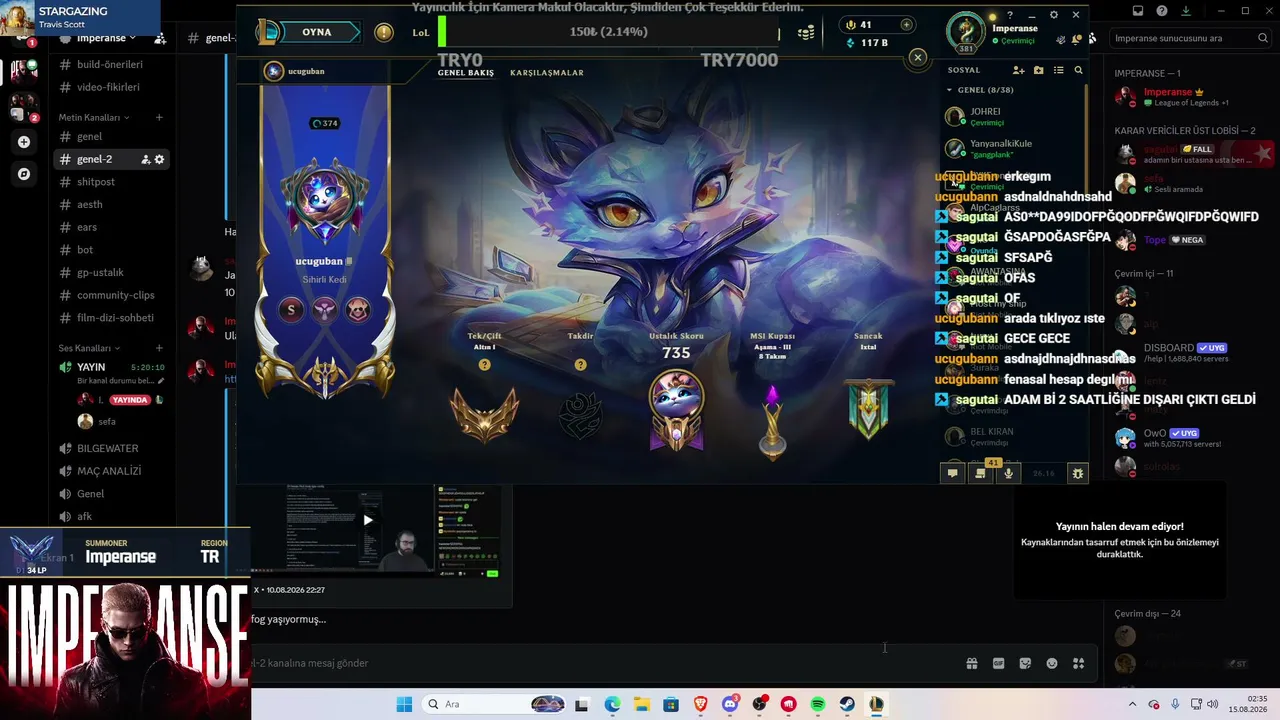Open the coin stack loot icon in League header
Screen dimensions: 1280x720
[x=806, y=32]
